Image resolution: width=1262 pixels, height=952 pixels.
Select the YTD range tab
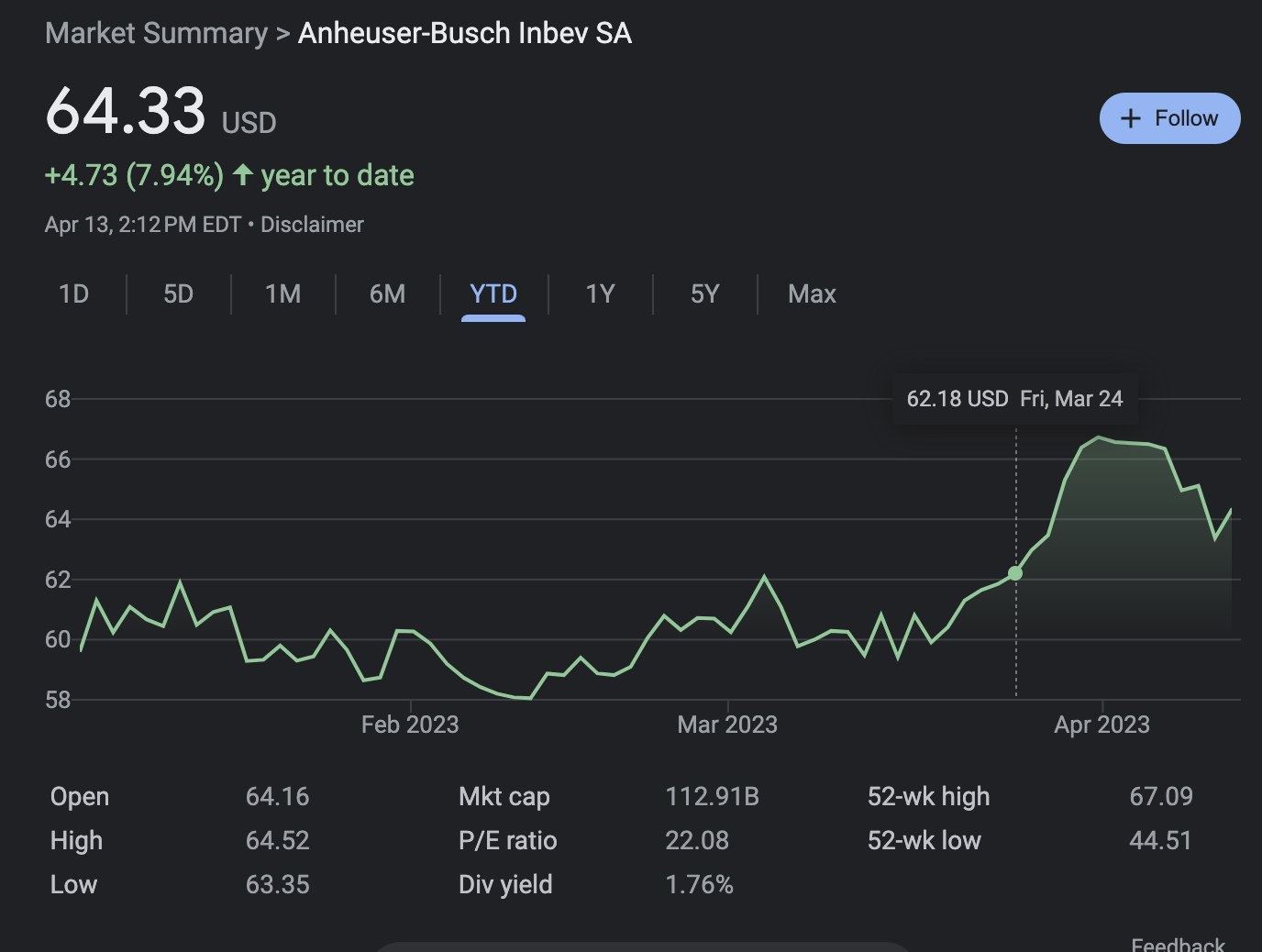(x=493, y=293)
